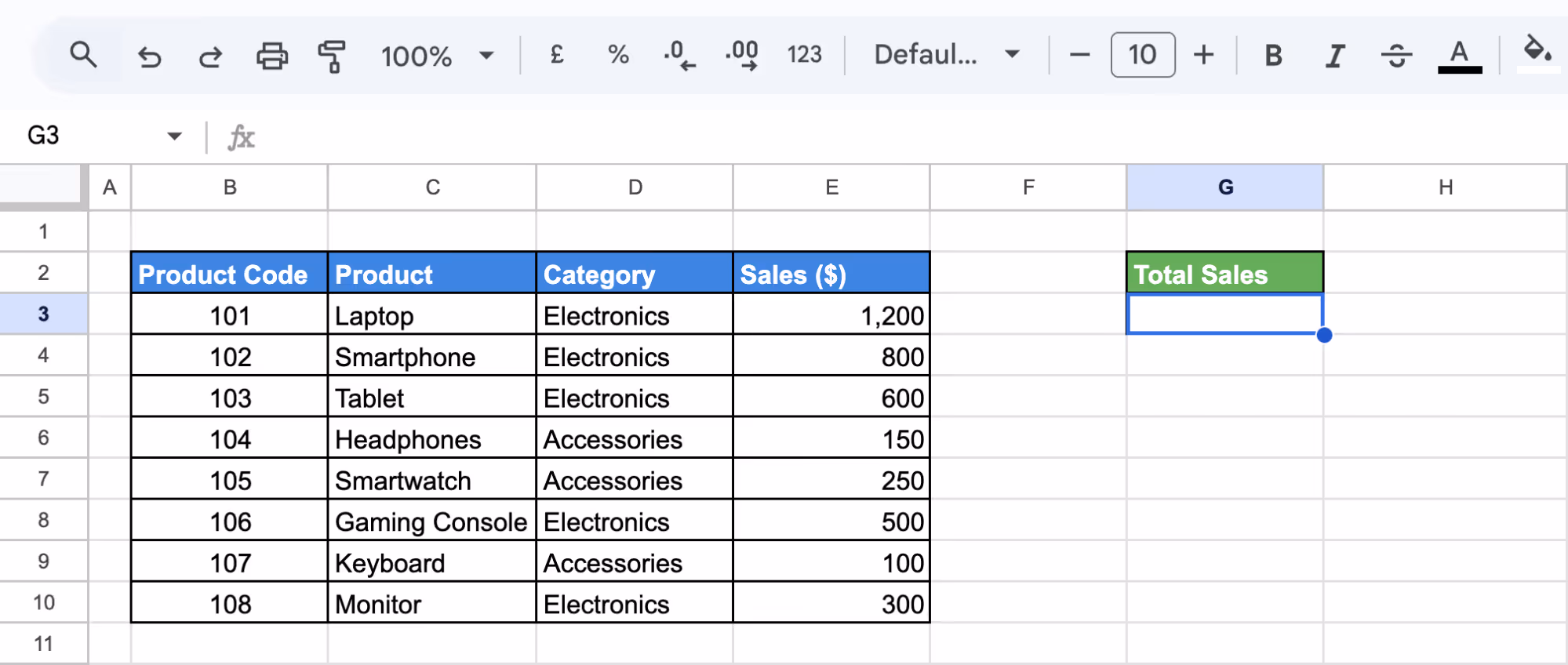
Task: Decrease decimal places
Action: tap(679, 55)
